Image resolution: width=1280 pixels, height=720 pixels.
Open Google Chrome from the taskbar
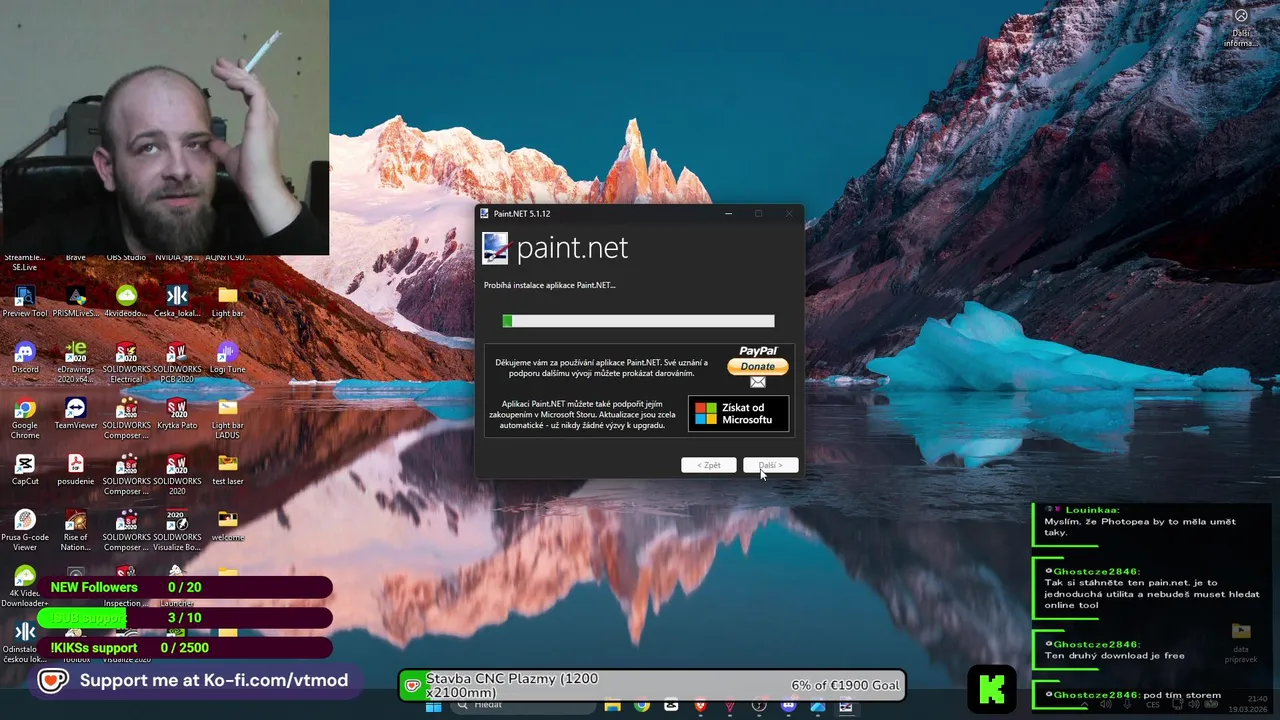point(641,706)
